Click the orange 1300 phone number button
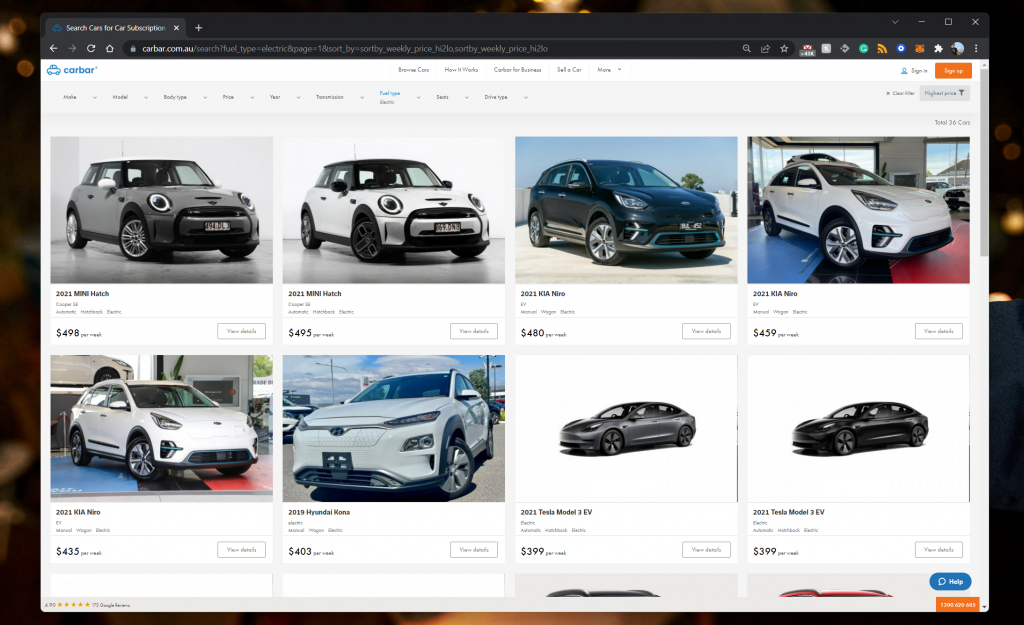The image size is (1024, 625). click(x=957, y=605)
